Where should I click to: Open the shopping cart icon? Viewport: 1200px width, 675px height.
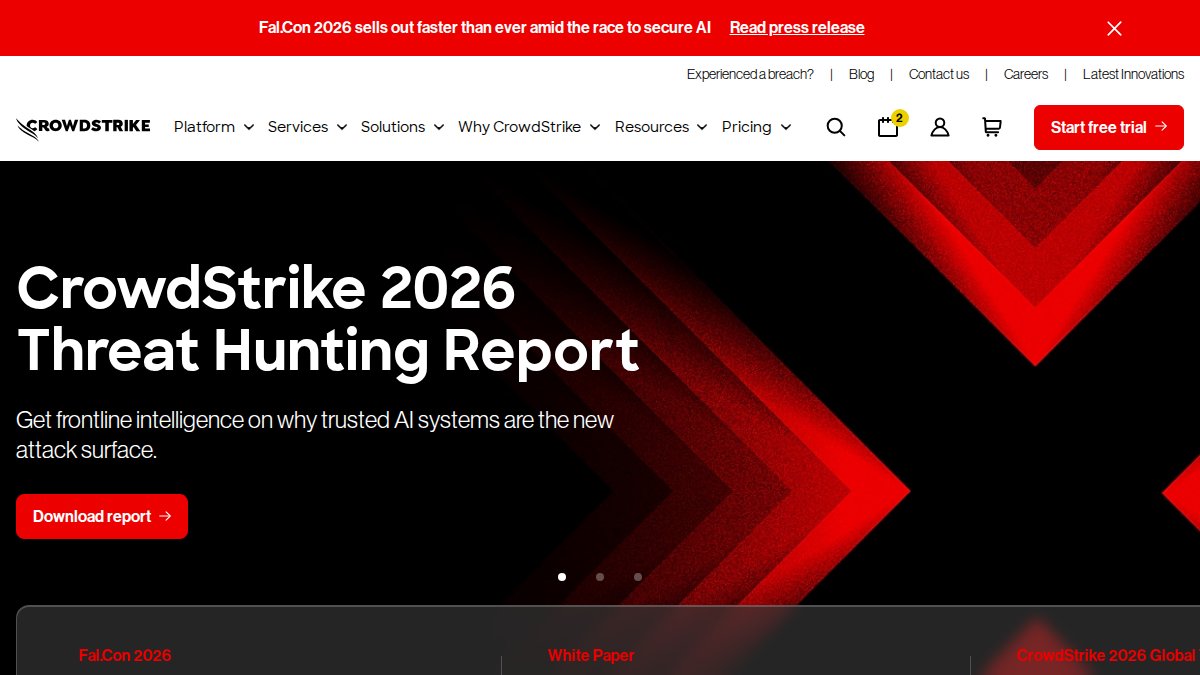pyautogui.click(x=992, y=127)
